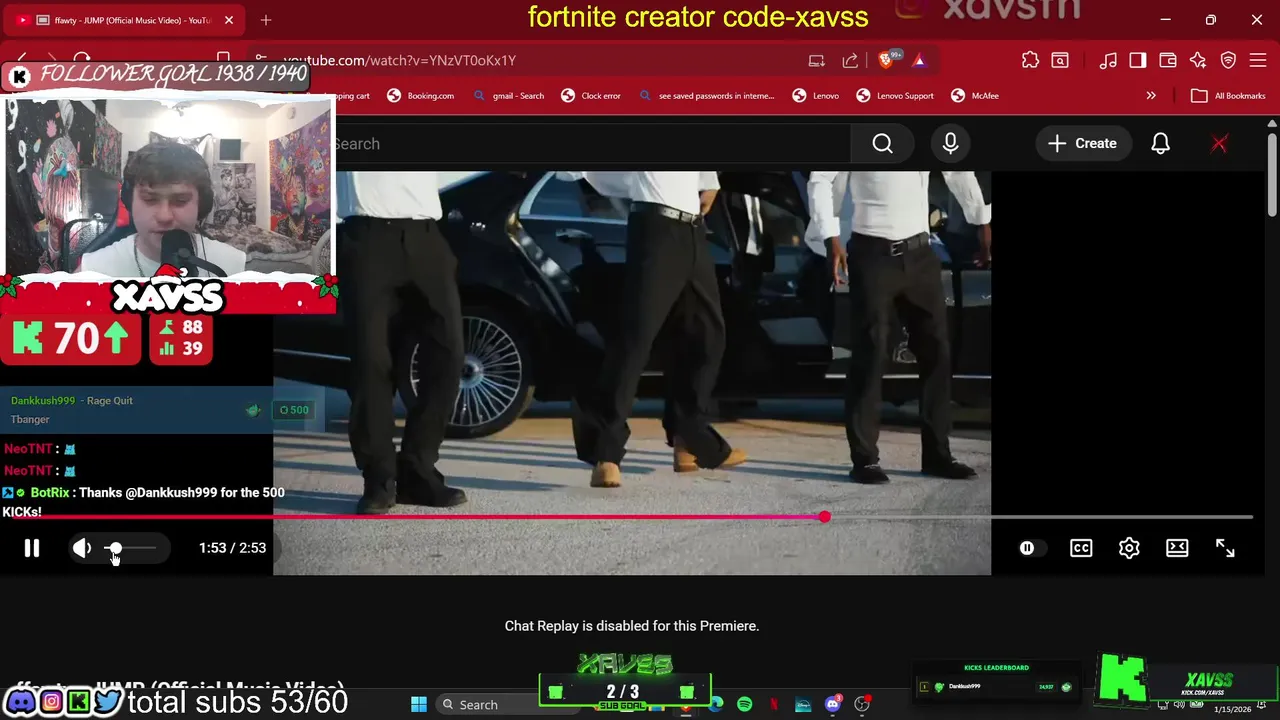Open the McAfee bookmark
The height and width of the screenshot is (720, 1280).
[975, 96]
